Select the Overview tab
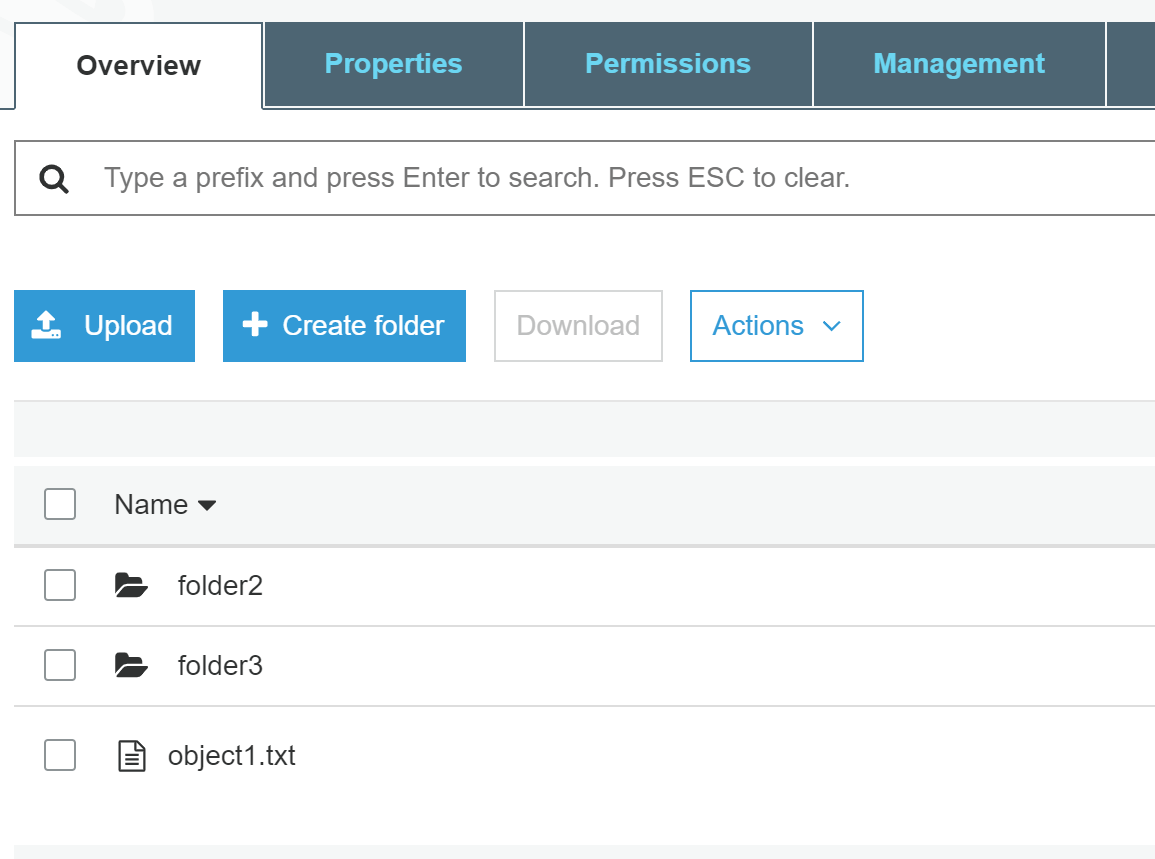 pos(137,64)
